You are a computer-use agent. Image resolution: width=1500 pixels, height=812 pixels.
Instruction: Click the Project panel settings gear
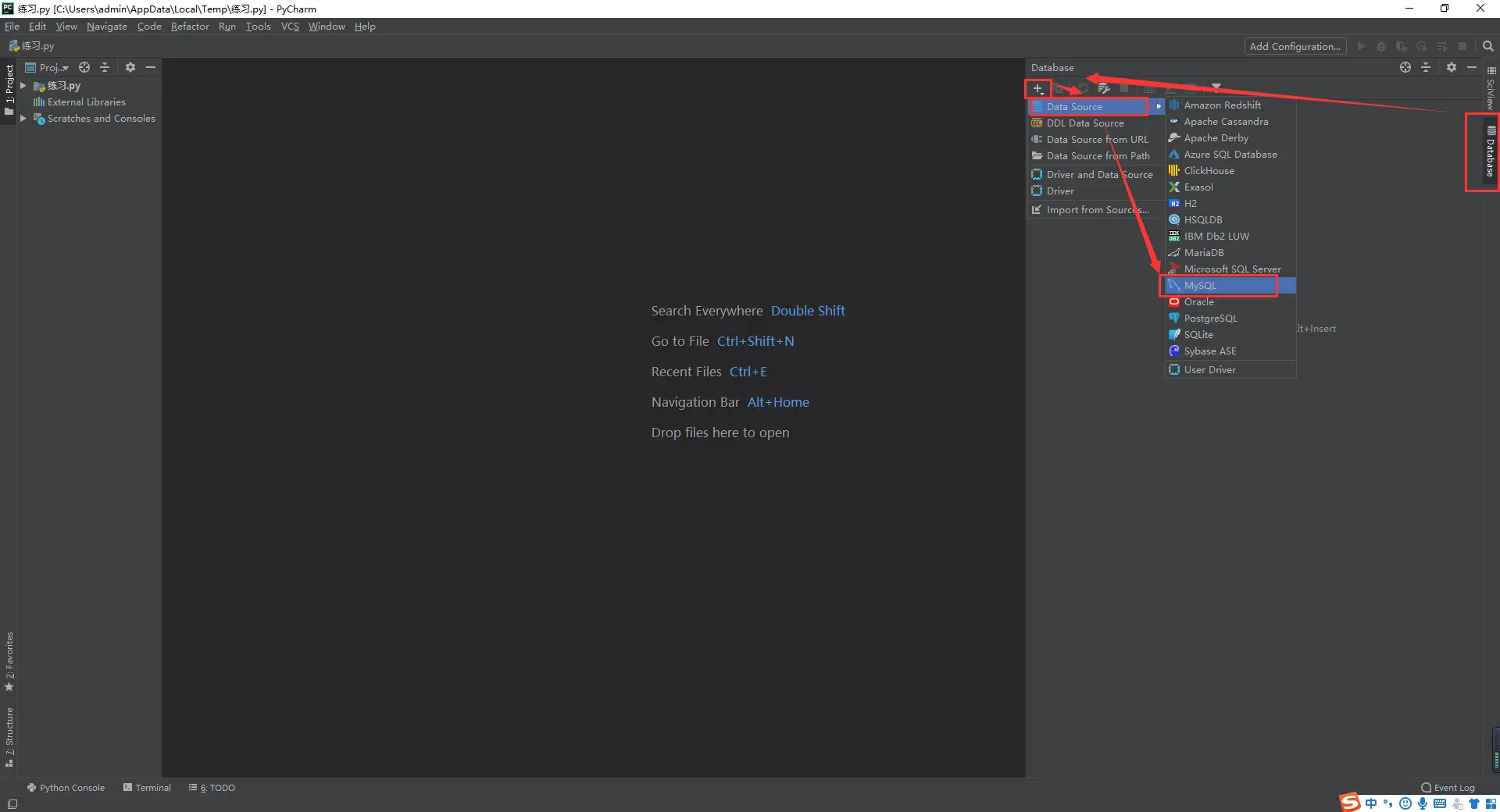(130, 67)
